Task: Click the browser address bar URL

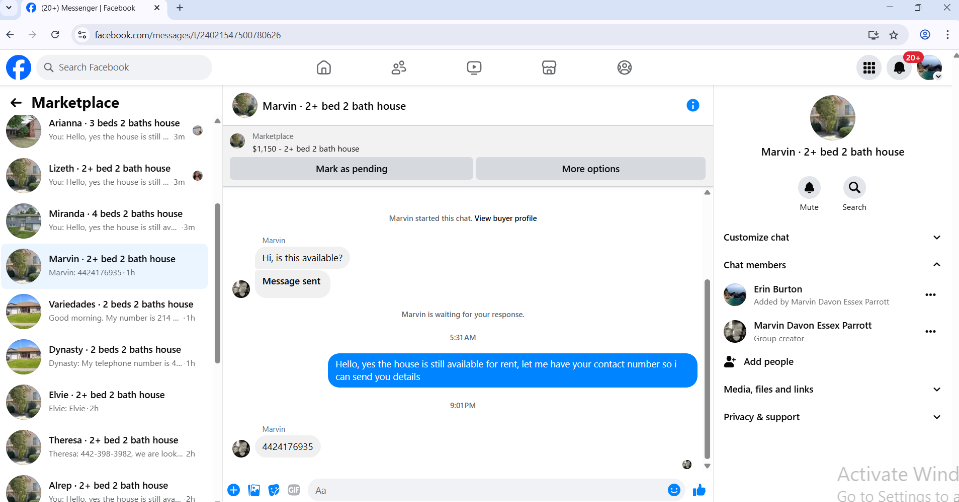Action: point(188,35)
